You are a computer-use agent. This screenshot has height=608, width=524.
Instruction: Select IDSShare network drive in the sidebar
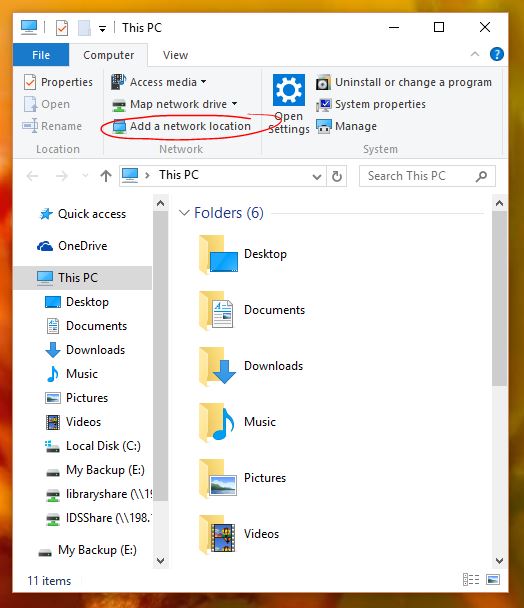pos(98,518)
